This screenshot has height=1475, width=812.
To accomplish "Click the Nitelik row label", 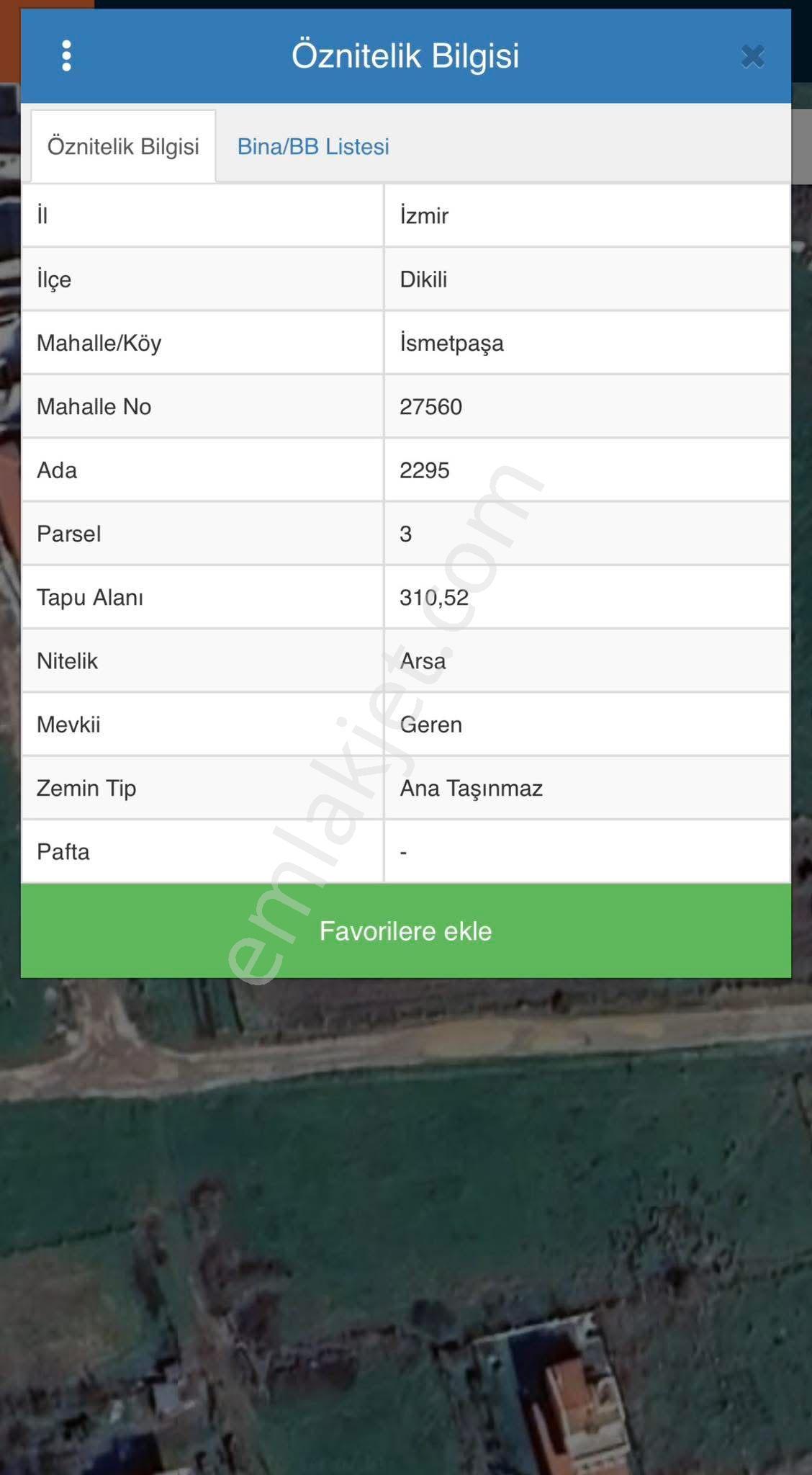I will pos(67,661).
